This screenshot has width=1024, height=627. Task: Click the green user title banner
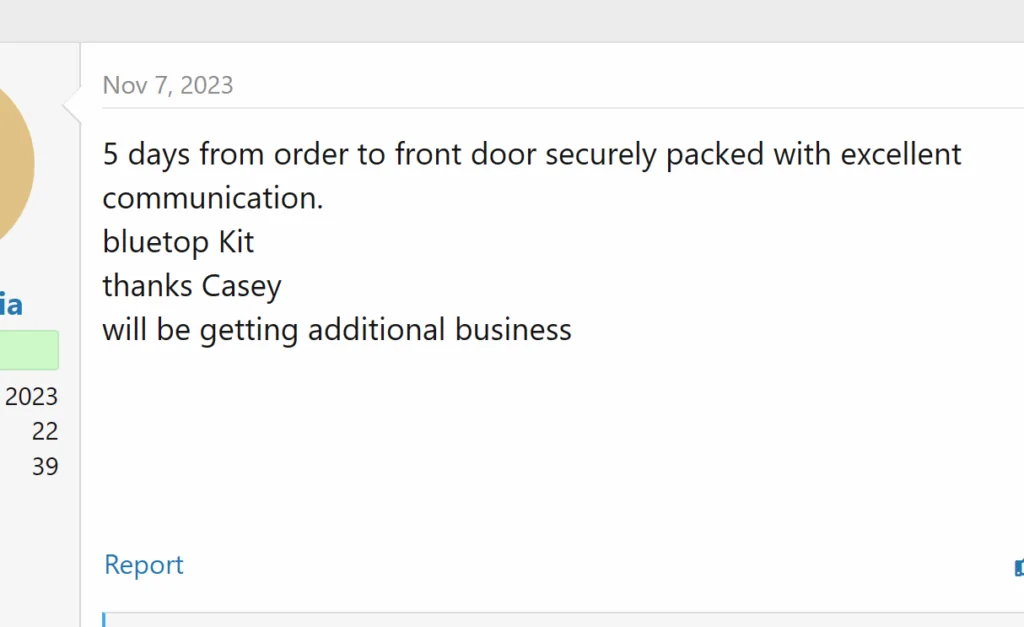point(29,350)
